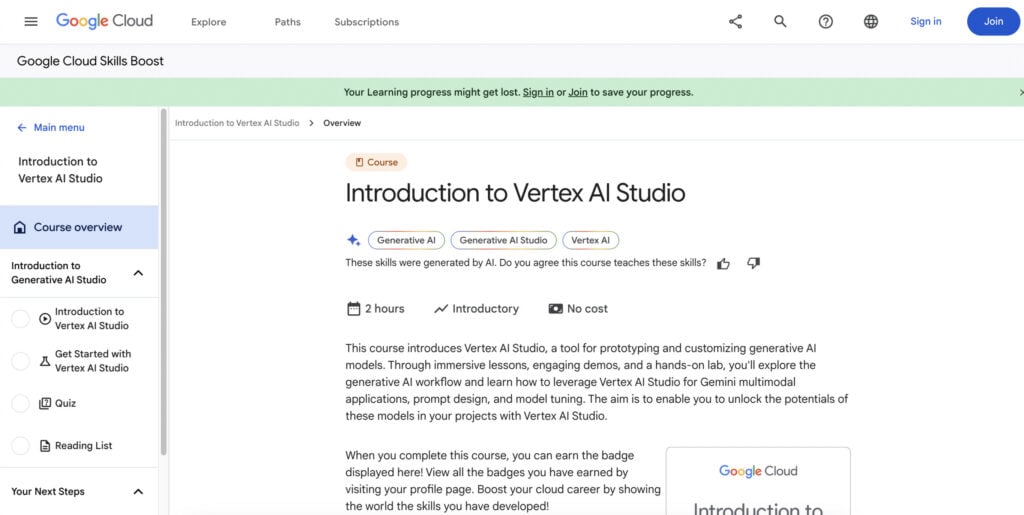Open the Subscriptions menu item
The image size is (1024, 515).
(366, 22)
